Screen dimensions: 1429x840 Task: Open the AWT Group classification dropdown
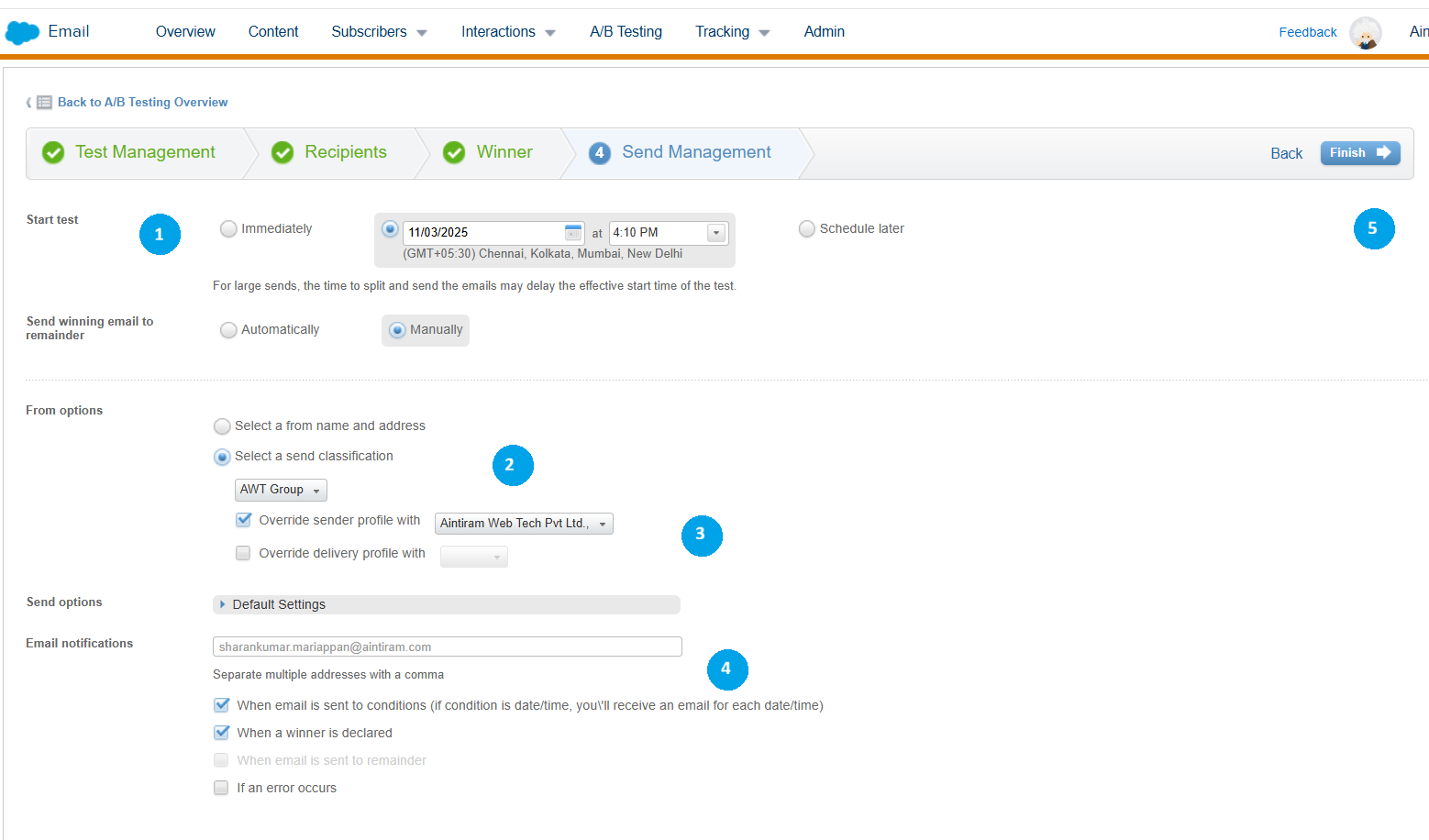click(281, 490)
